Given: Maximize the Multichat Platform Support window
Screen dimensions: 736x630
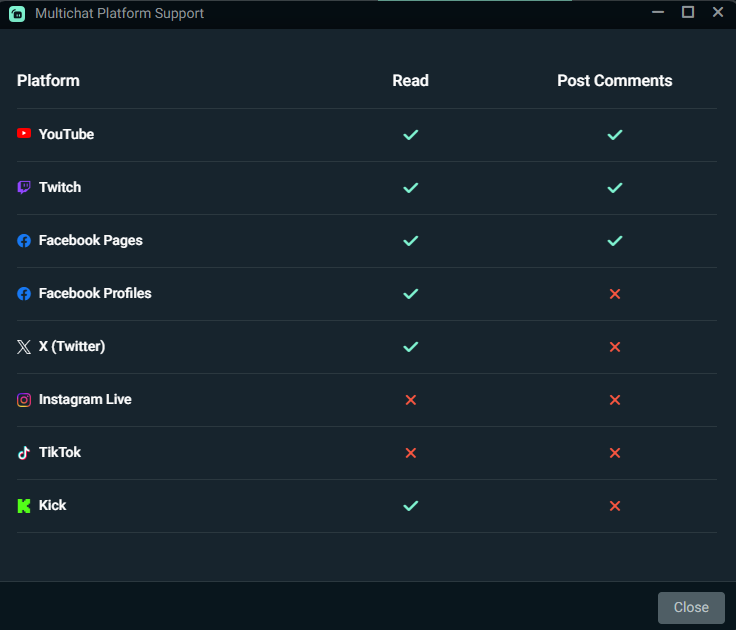Looking at the screenshot, I should click(x=688, y=12).
